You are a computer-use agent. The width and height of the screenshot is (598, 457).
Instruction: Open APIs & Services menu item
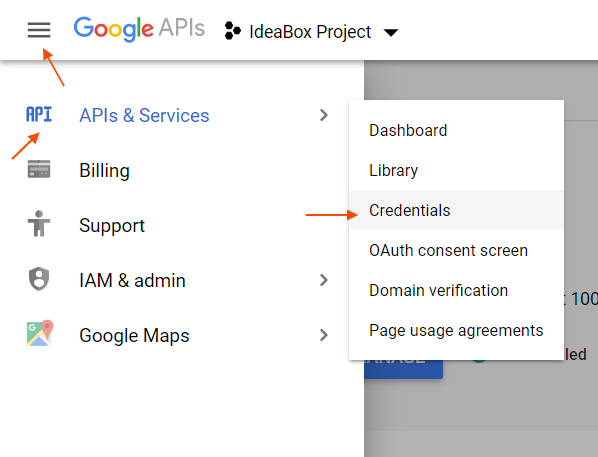[x=144, y=115]
